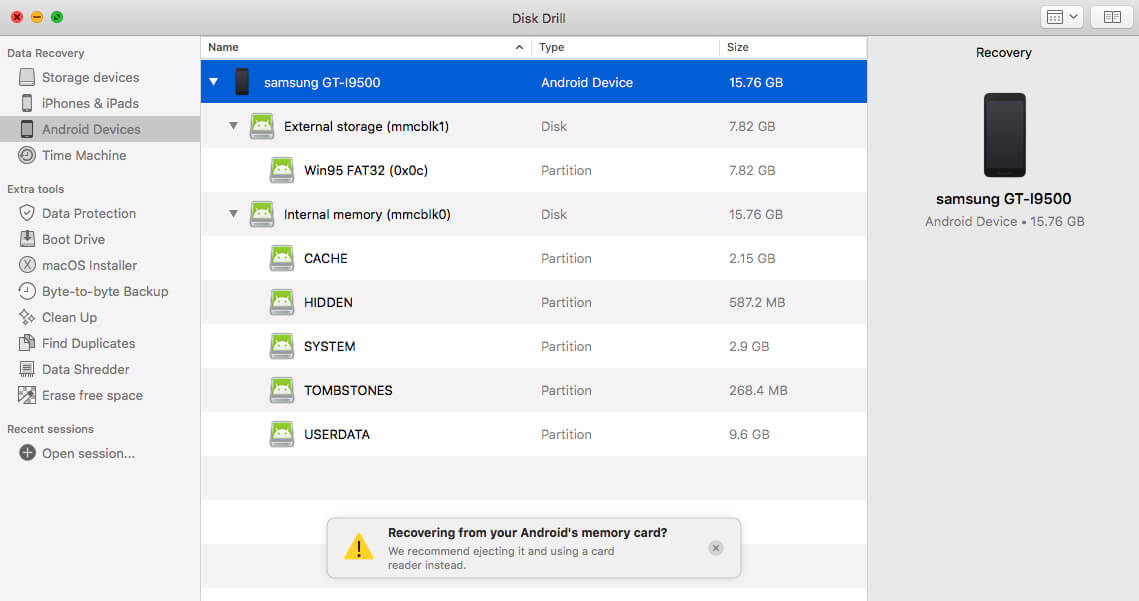The image size is (1139, 601).
Task: Open the view options dropdown in toolbar
Action: coord(1061,17)
